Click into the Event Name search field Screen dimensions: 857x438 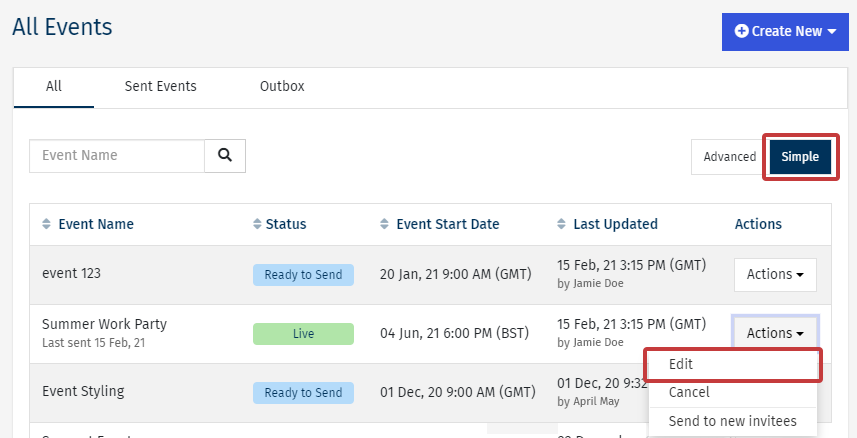tap(117, 156)
